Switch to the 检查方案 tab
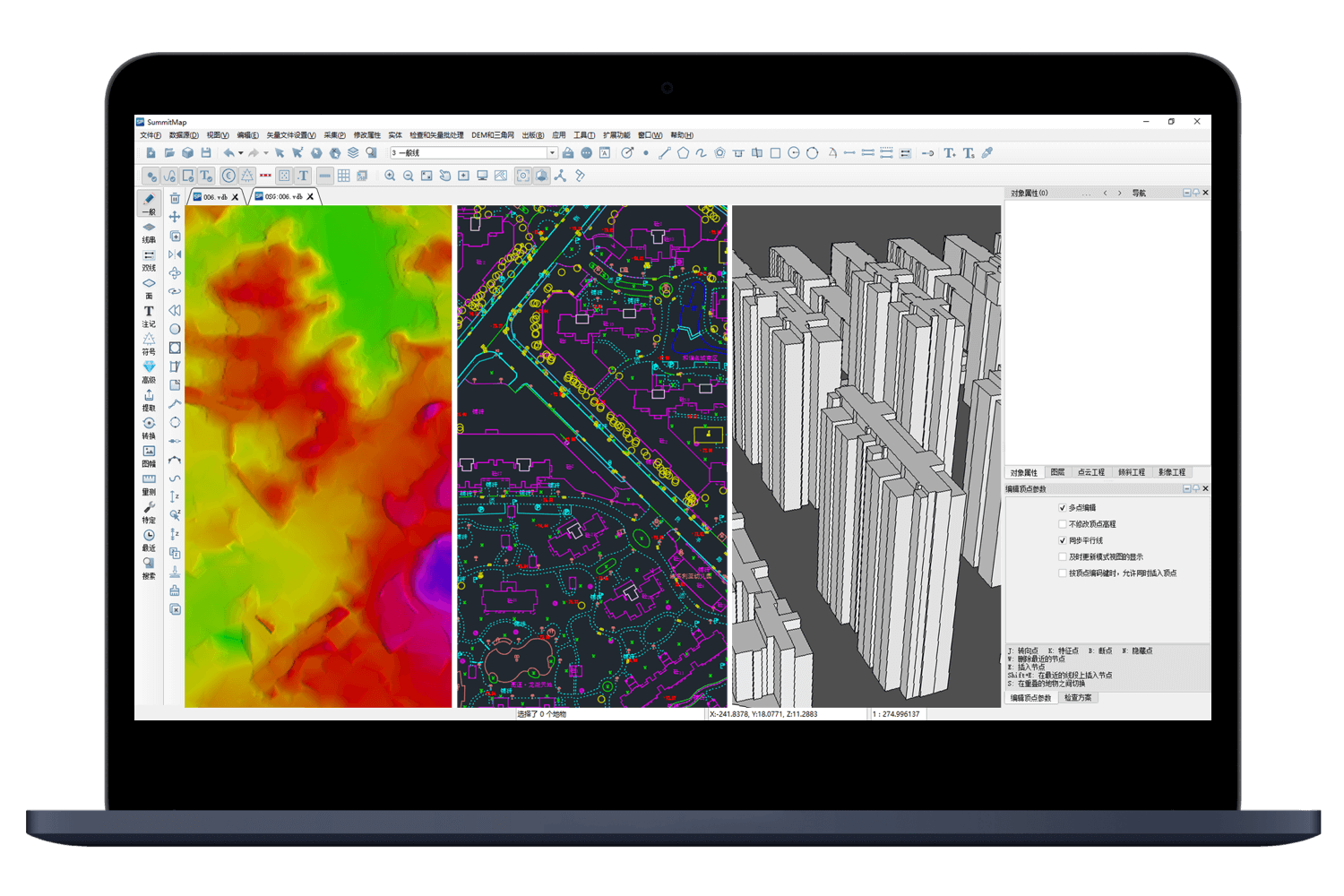The height and width of the screenshot is (896, 1344). [x=1078, y=698]
